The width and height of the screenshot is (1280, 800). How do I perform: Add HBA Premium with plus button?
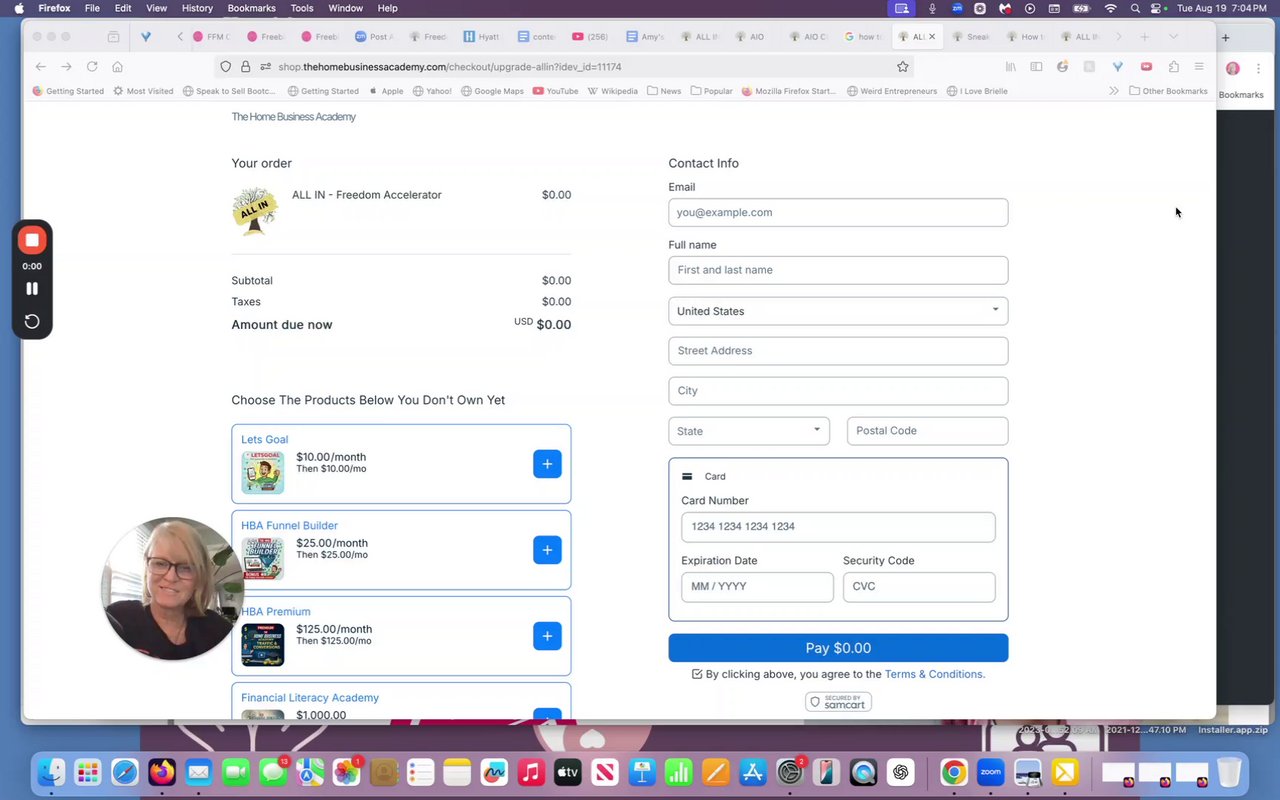[x=547, y=636]
